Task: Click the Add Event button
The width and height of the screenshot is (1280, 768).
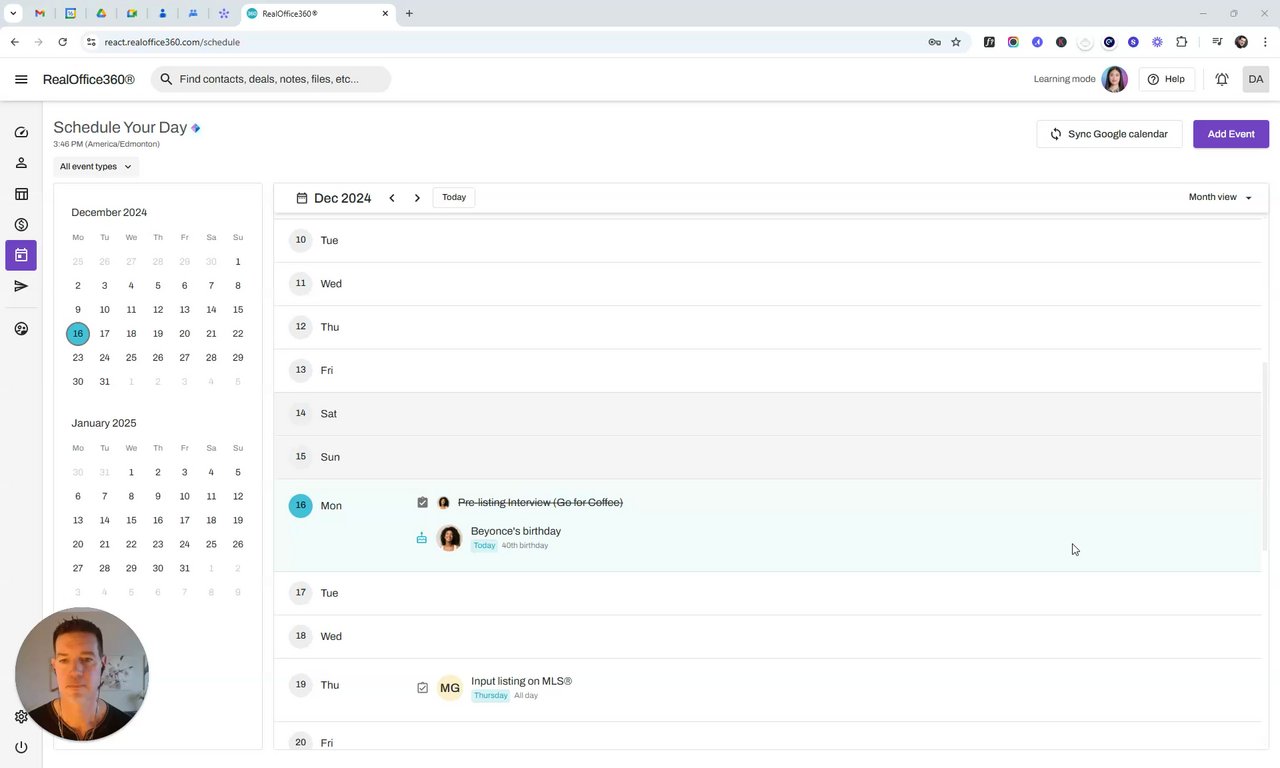Action: pos(1230,134)
